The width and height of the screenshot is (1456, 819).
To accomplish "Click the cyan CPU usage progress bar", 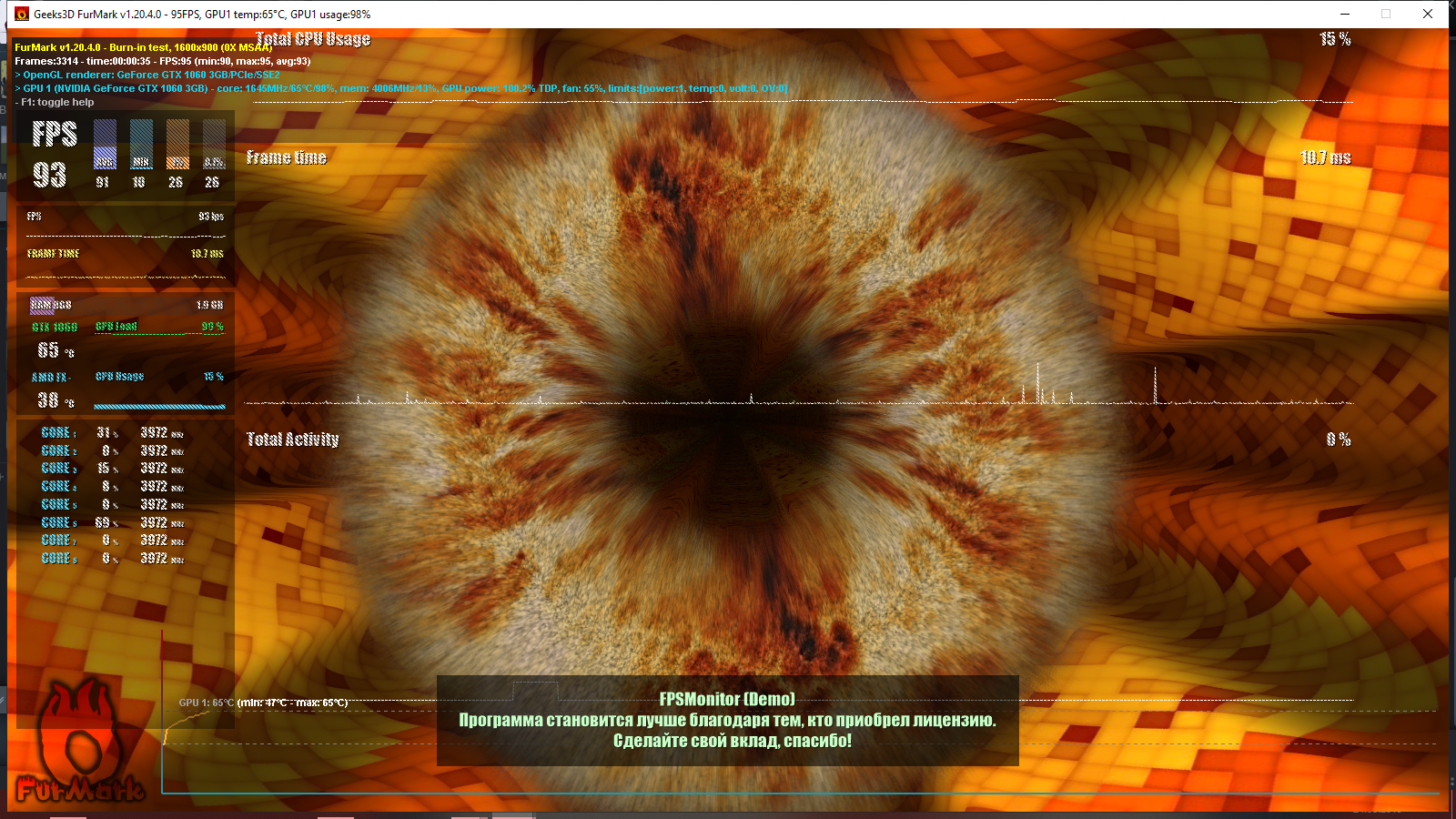I will [x=159, y=407].
